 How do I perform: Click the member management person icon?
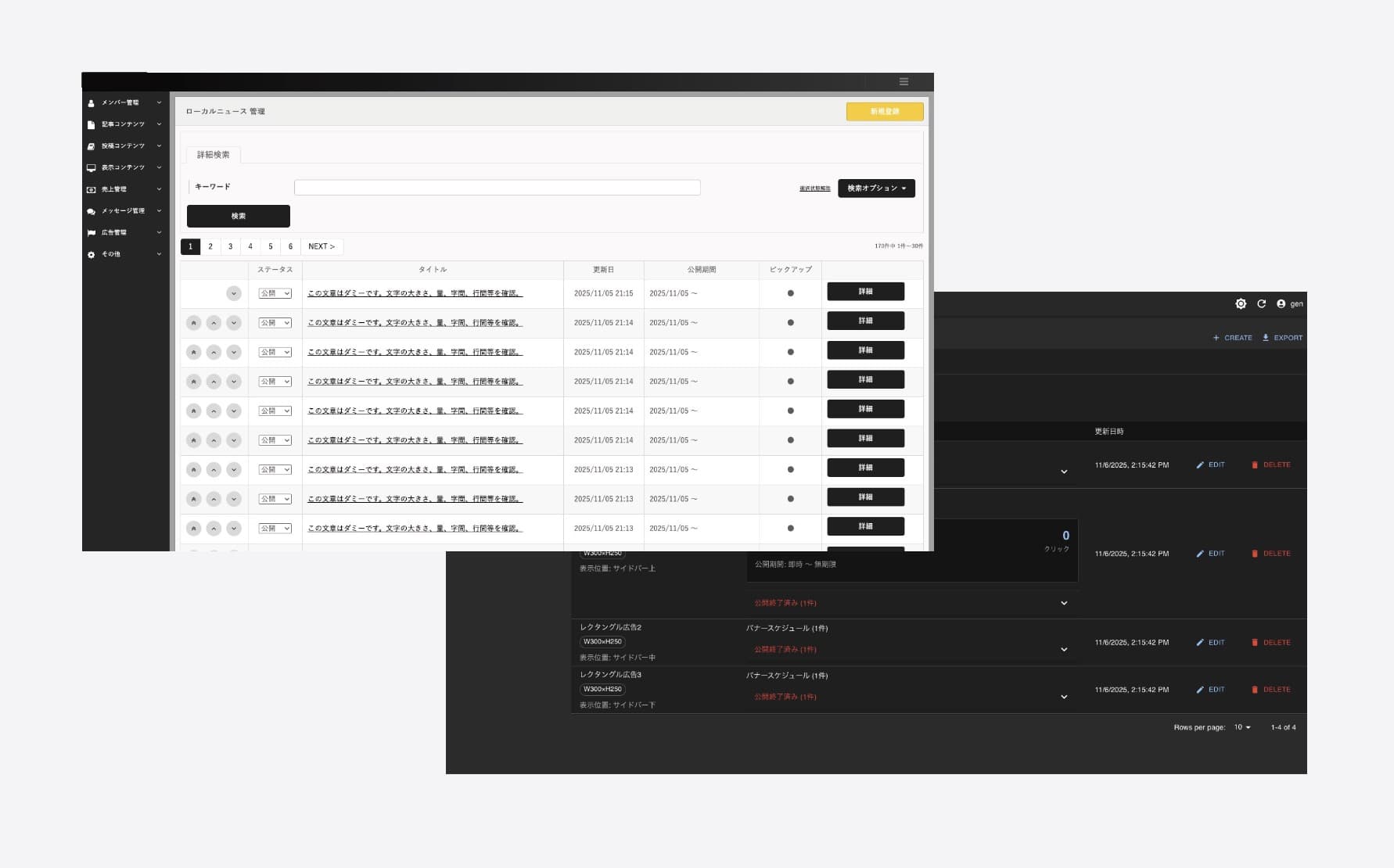(x=91, y=103)
